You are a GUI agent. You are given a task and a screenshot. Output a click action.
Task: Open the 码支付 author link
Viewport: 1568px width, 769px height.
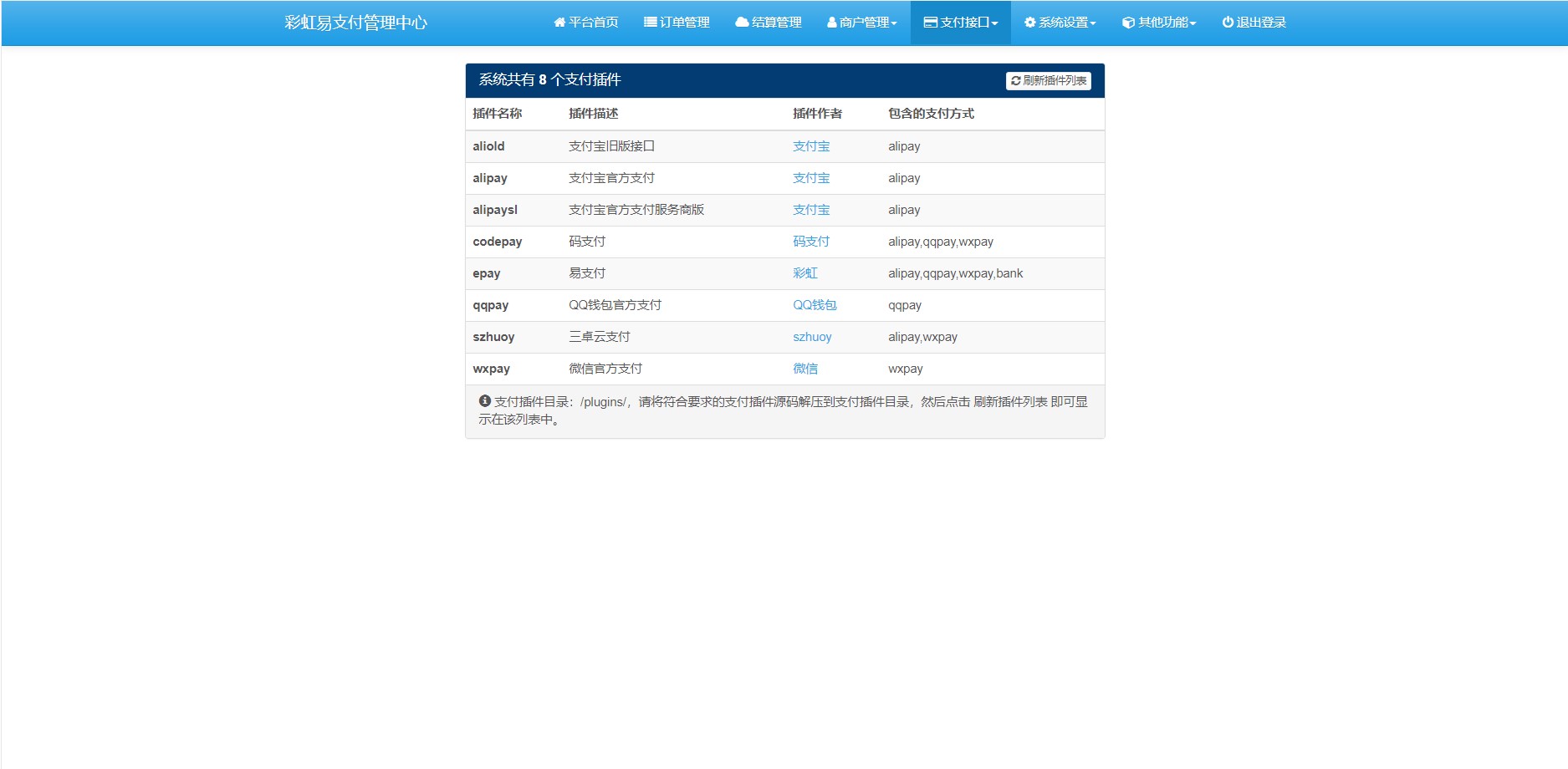[x=811, y=242]
